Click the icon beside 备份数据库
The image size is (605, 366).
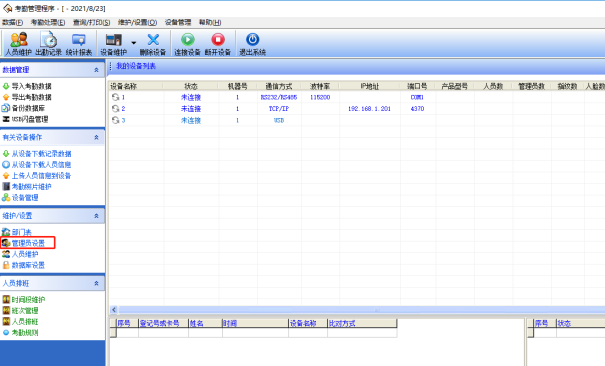pos(6,108)
